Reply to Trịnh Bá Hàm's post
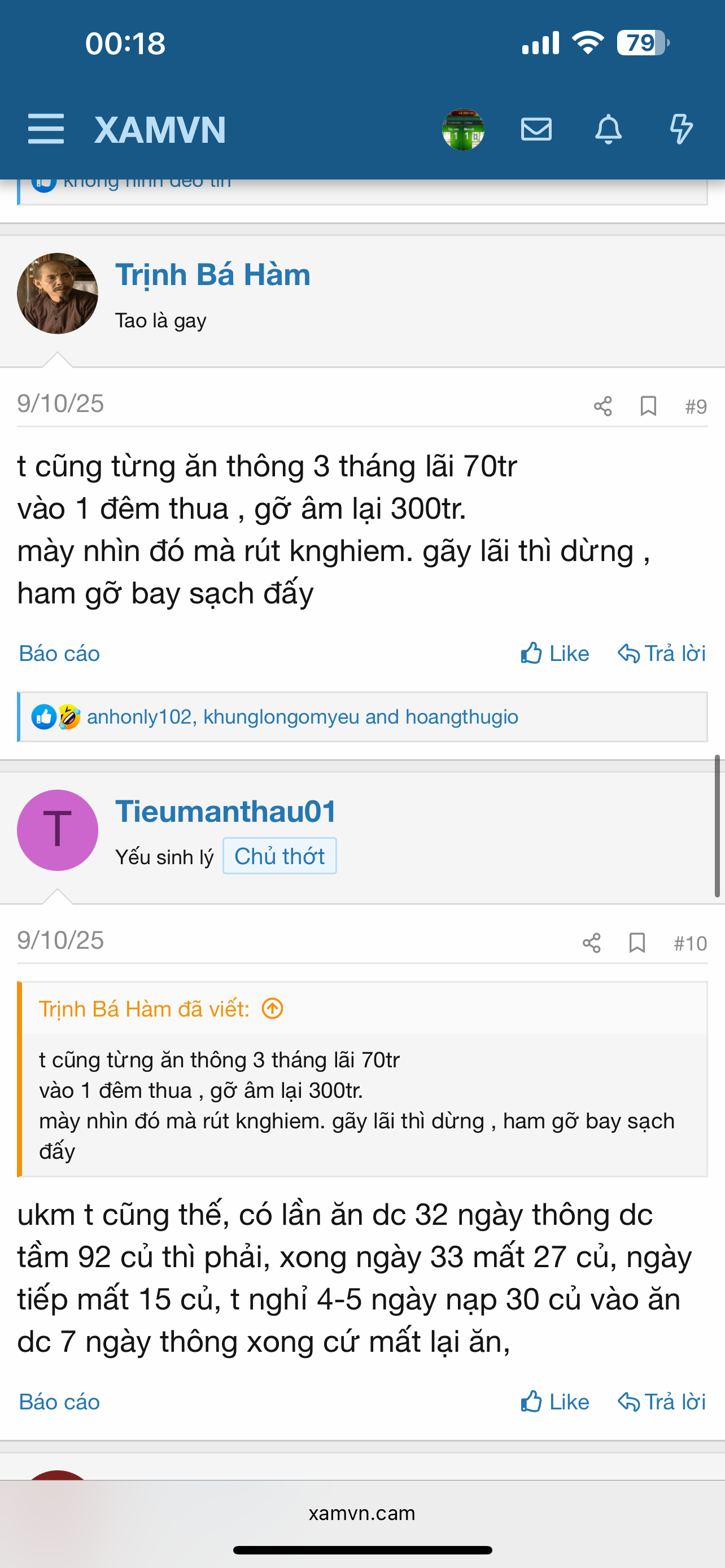Image resolution: width=725 pixels, height=1568 pixels. coord(662,653)
